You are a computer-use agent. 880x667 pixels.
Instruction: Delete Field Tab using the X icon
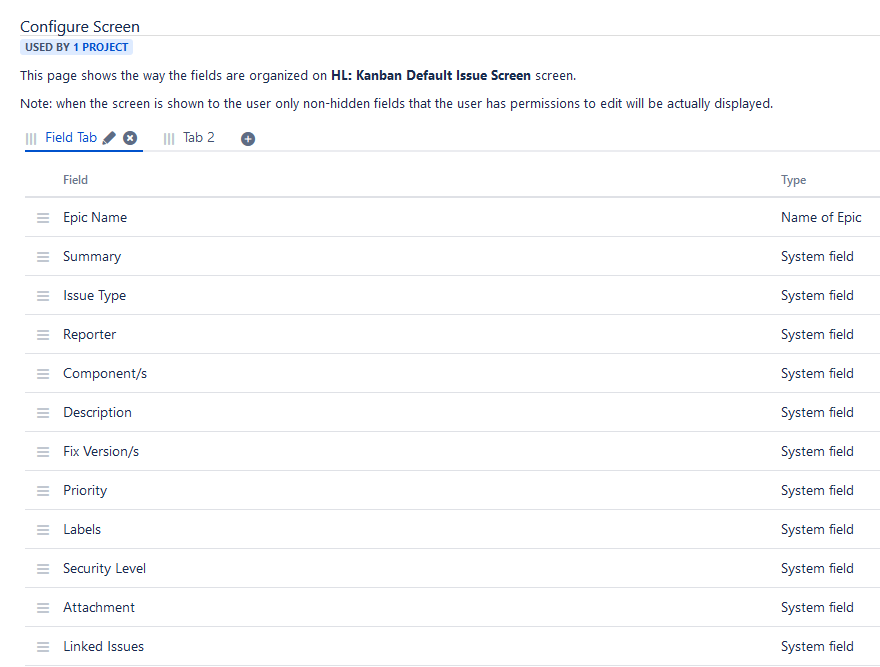tap(130, 137)
